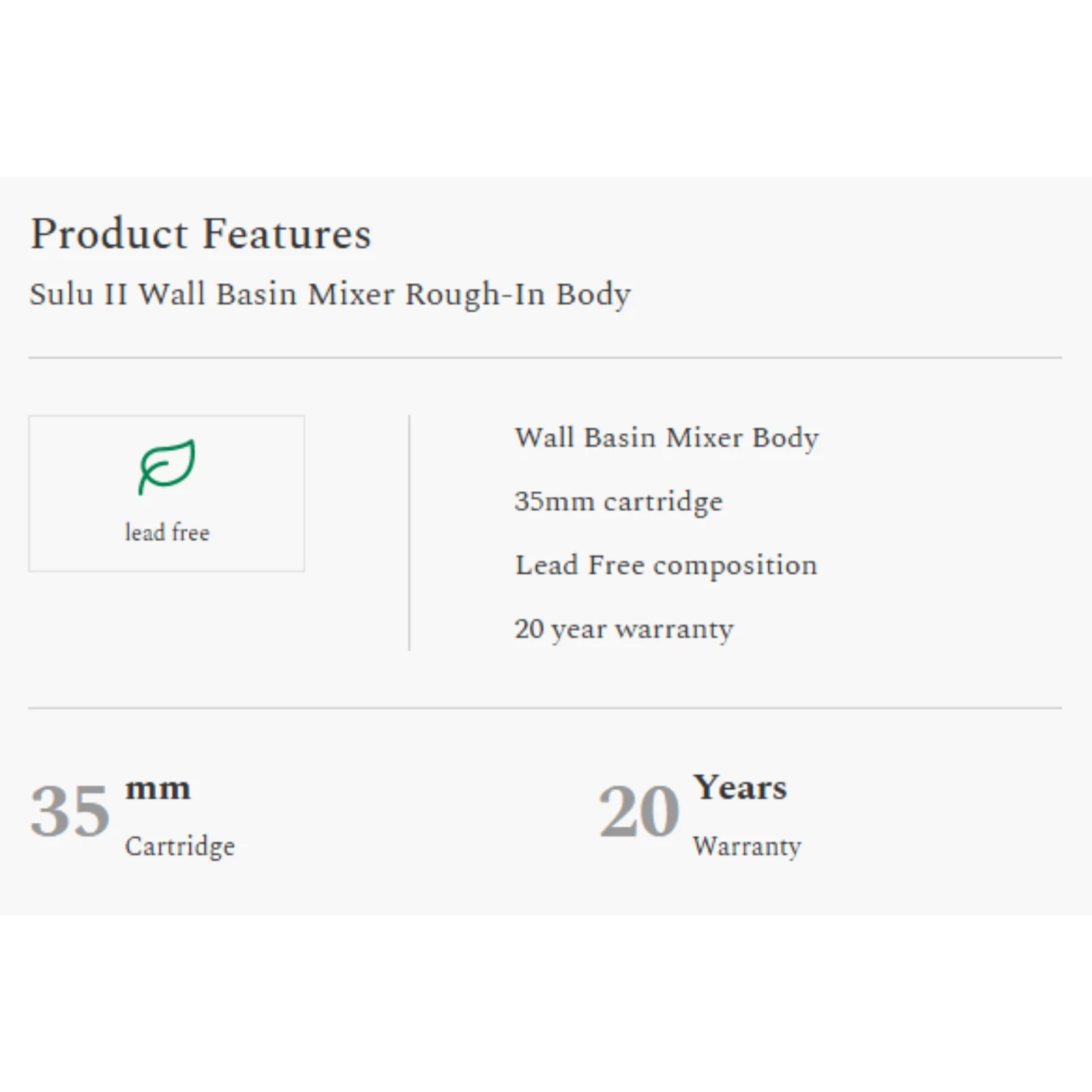Click the bold "mm" unit text

[x=157, y=788]
